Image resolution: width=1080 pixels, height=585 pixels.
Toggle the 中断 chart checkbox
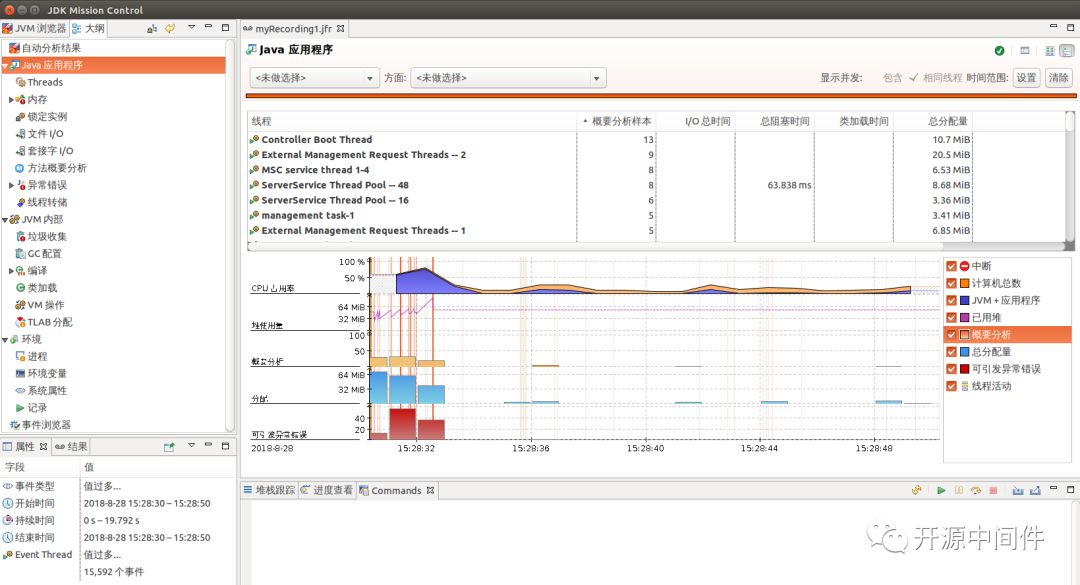pyautogui.click(x=951, y=266)
